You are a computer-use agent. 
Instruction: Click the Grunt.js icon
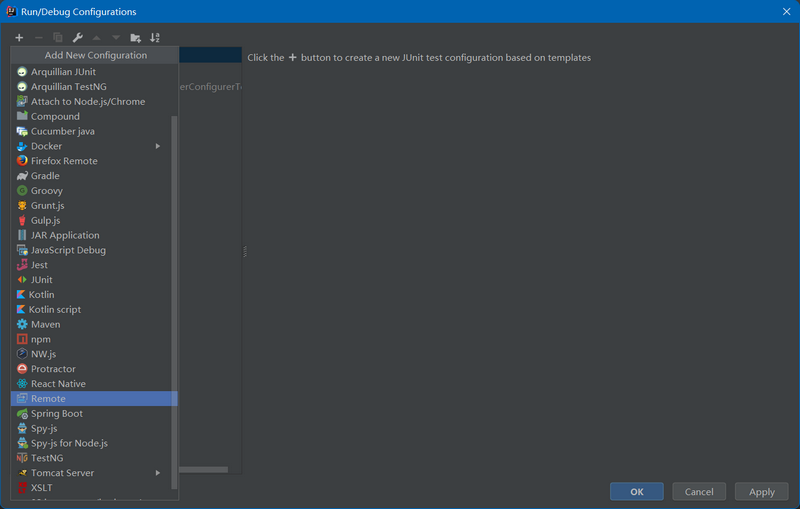22,205
